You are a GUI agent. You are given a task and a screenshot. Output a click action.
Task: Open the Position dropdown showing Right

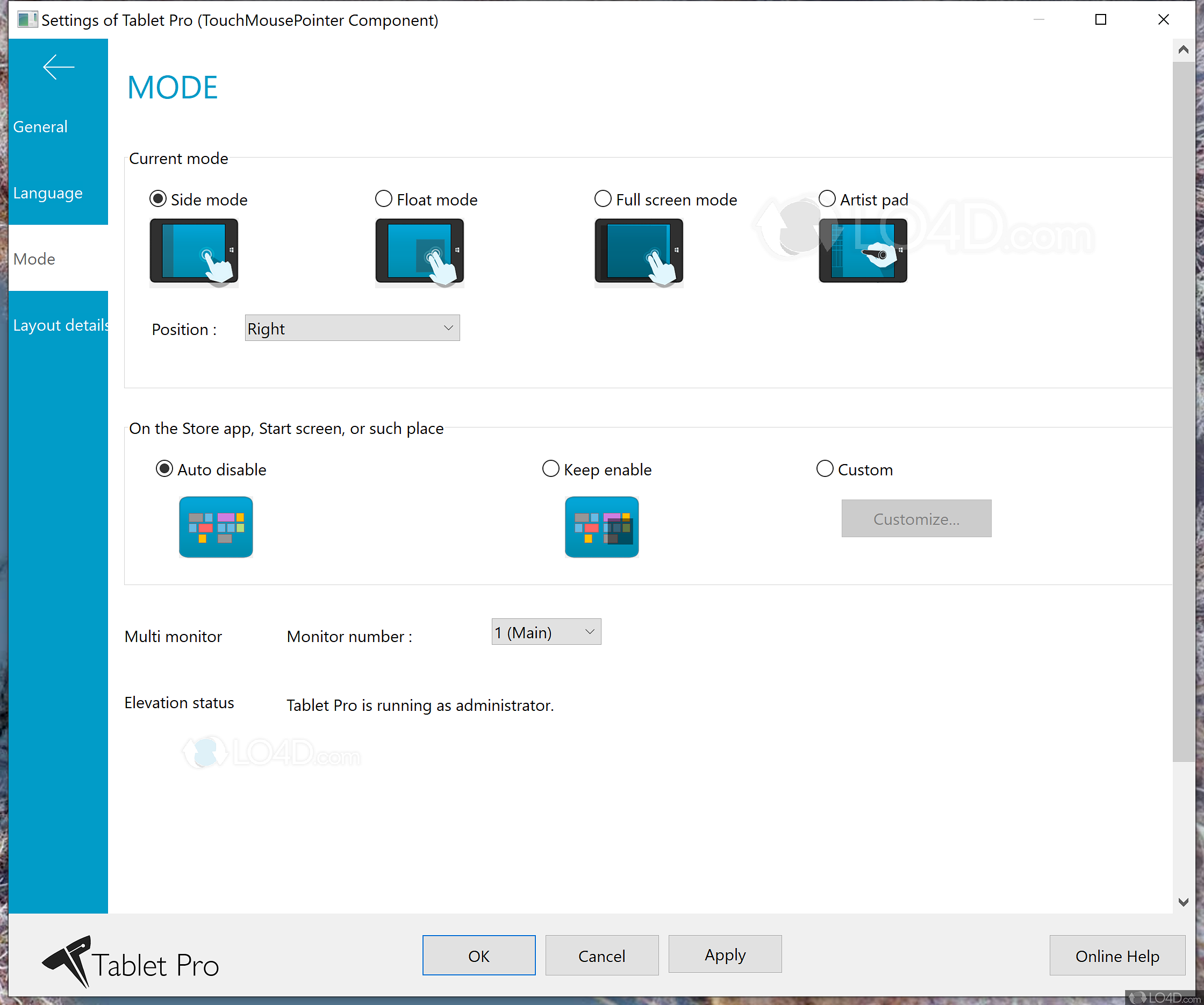click(x=352, y=327)
